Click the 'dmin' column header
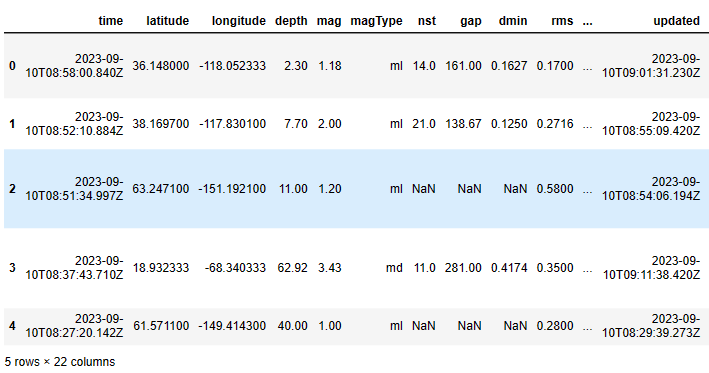 pyautogui.click(x=513, y=21)
